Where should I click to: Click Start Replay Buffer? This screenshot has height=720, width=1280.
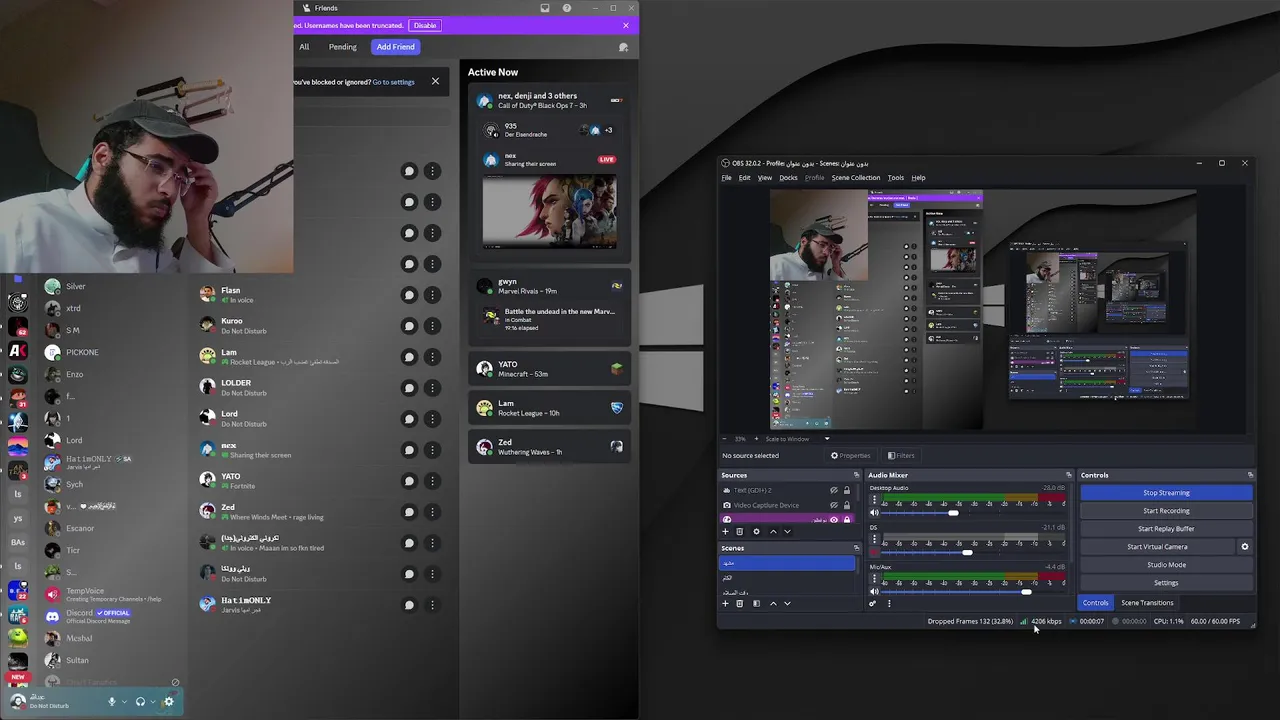tap(1166, 529)
